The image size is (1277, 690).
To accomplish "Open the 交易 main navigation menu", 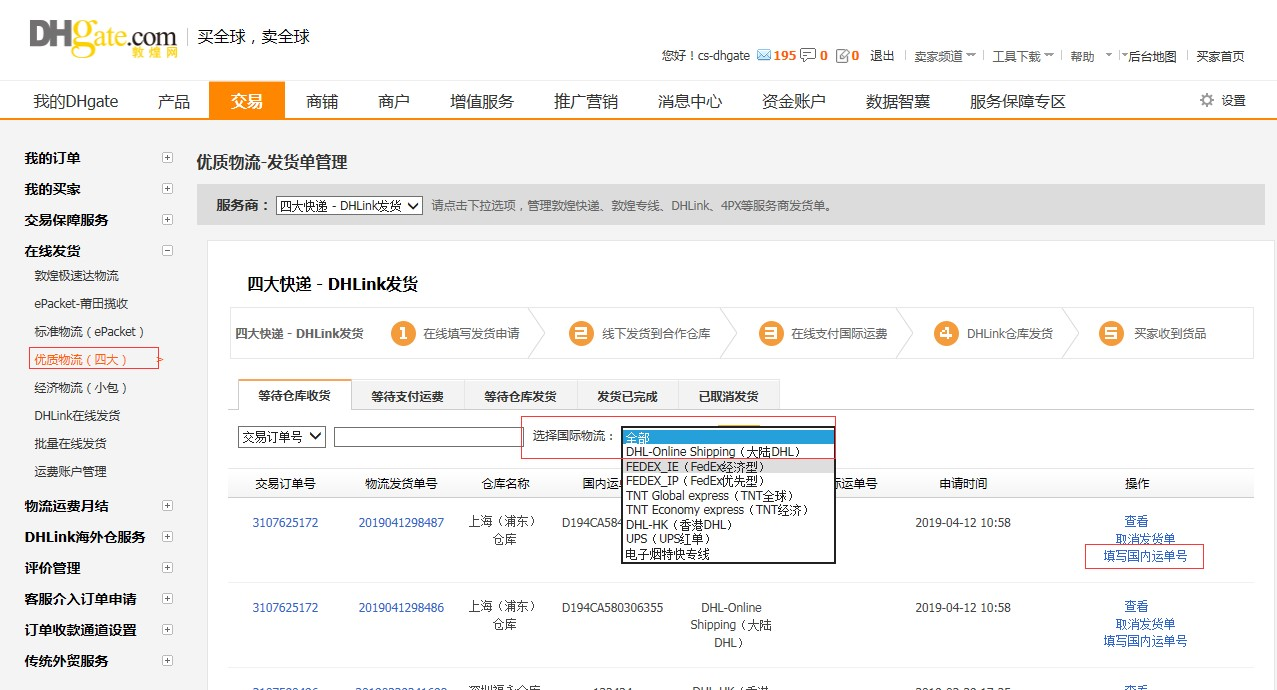I will coord(246,101).
